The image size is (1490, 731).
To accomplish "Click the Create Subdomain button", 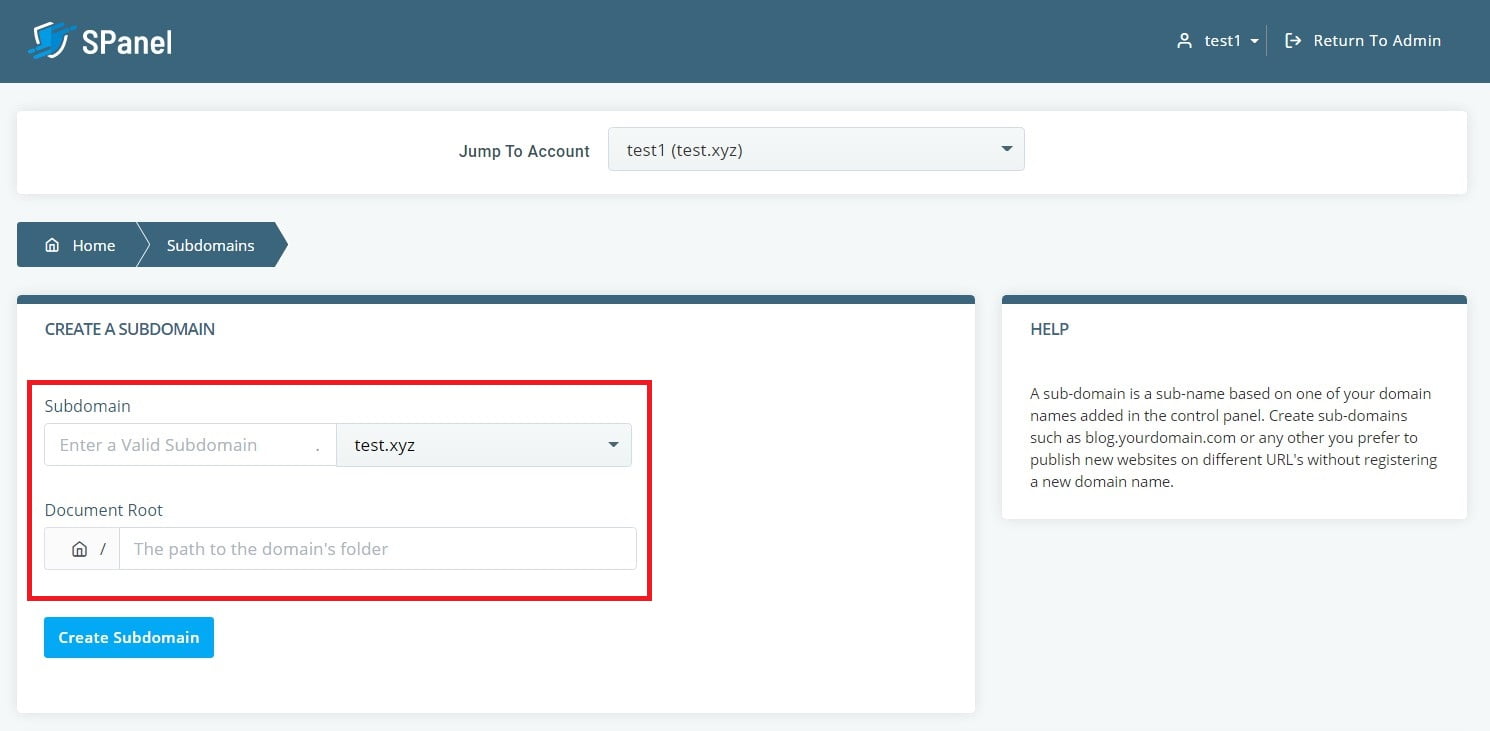I will 128,637.
